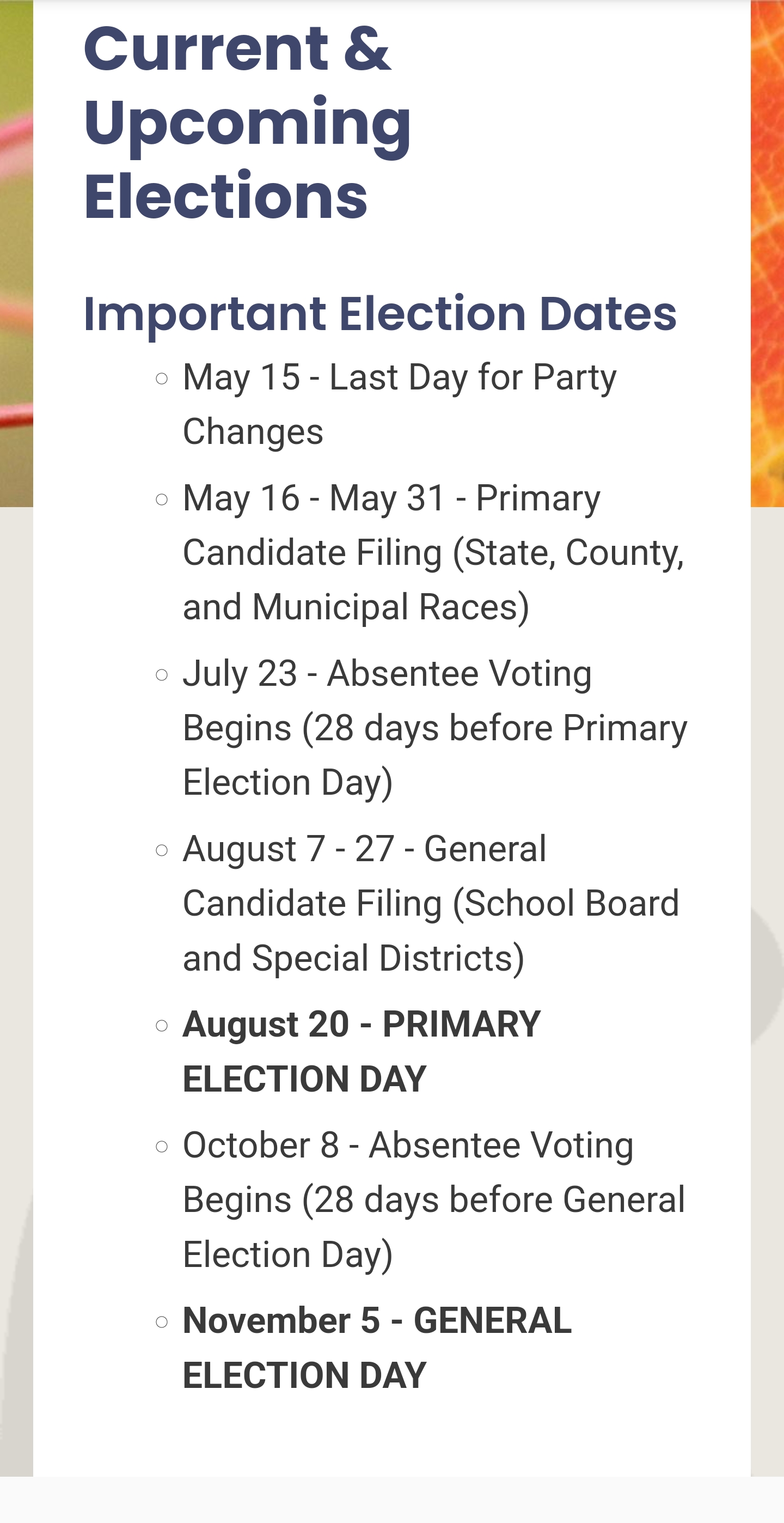Screen dimensions: 784x1523
Task: Click the bullet next to July 23
Action: tap(161, 674)
